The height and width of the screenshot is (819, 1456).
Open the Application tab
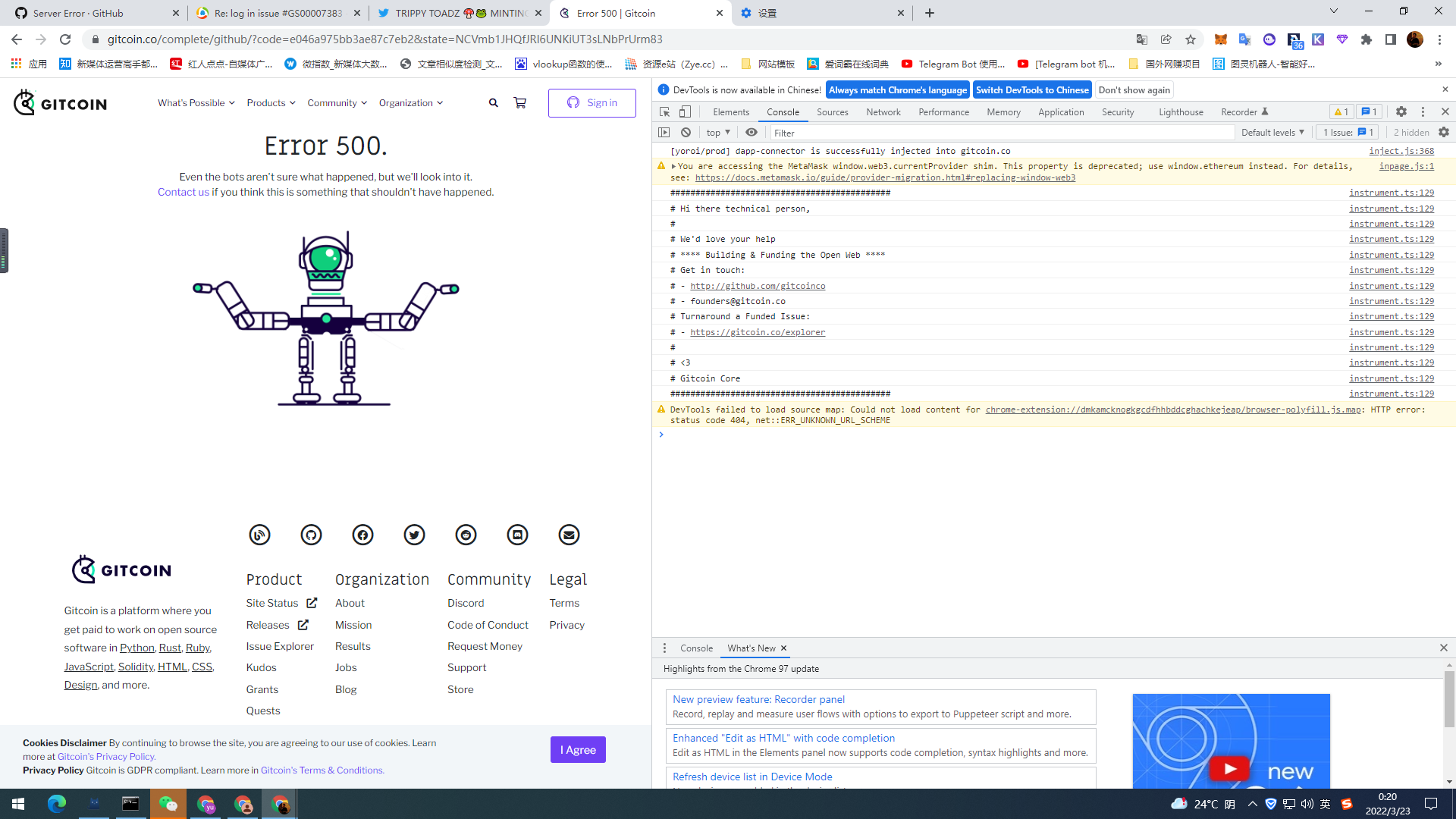1062,112
